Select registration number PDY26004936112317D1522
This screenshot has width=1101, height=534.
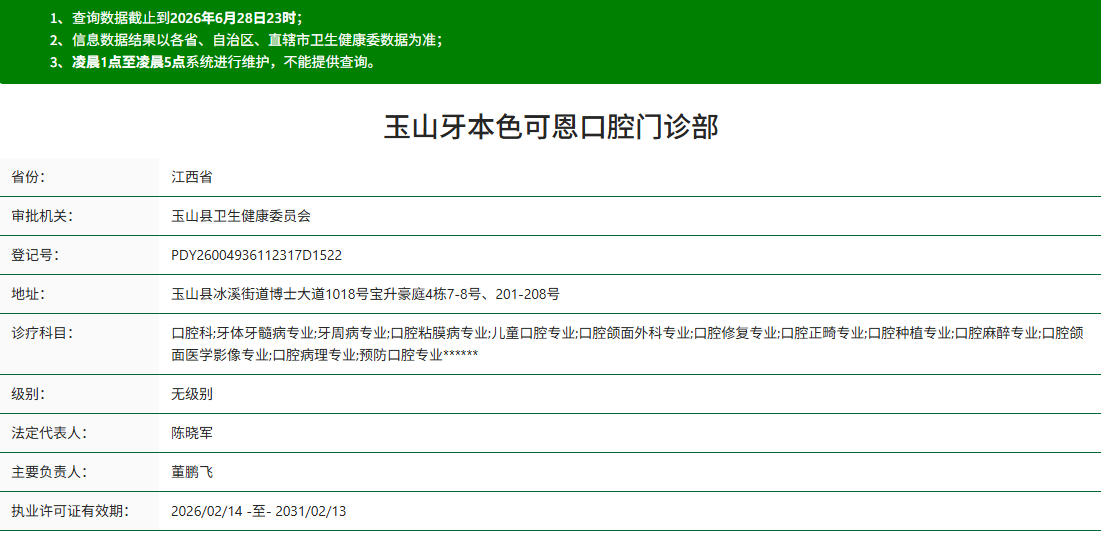click(x=256, y=255)
